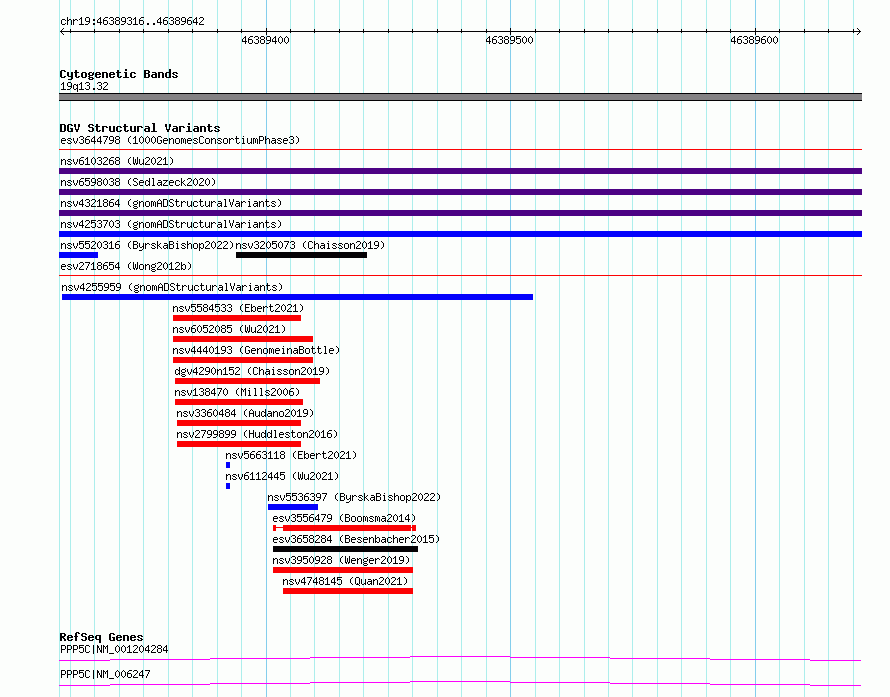Click the nsv5536397 (ByrskaBishop2022) blue bar
Screen dimensions: 890x697
pos(293,507)
